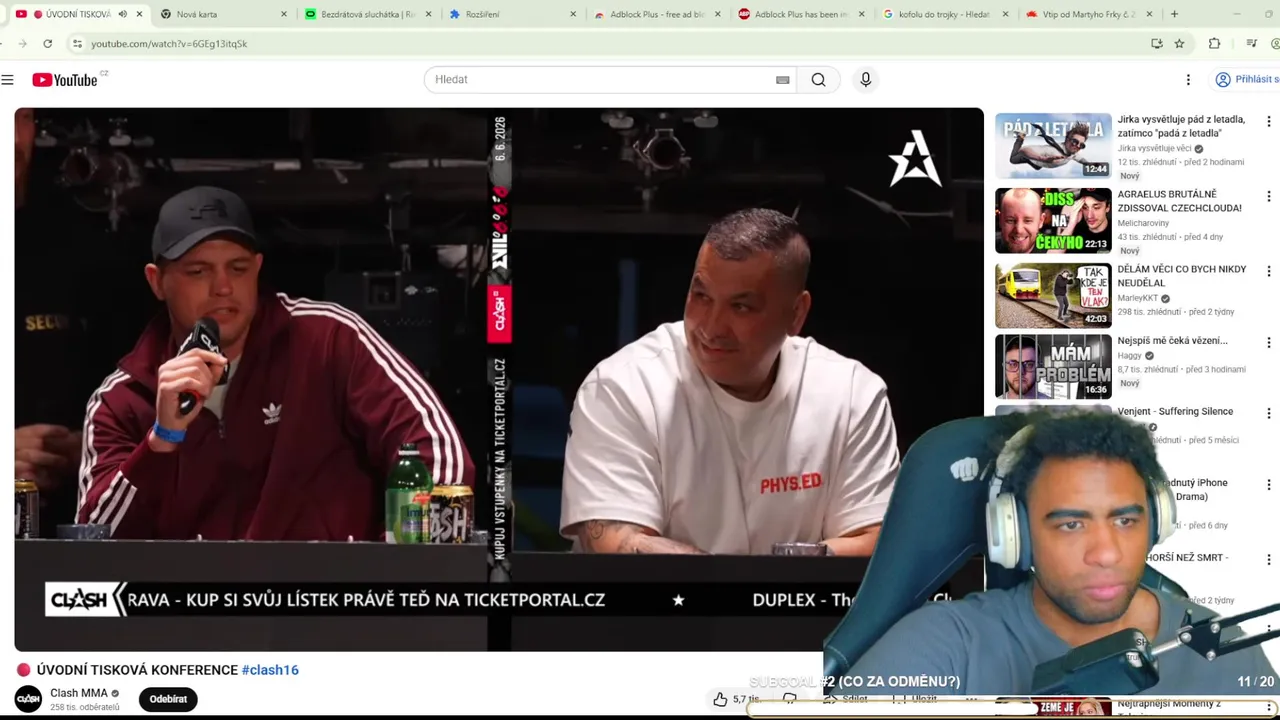The height and width of the screenshot is (720, 1280).
Task: Open options for Nejspíš mě čeká vězení video
Action: (1268, 342)
